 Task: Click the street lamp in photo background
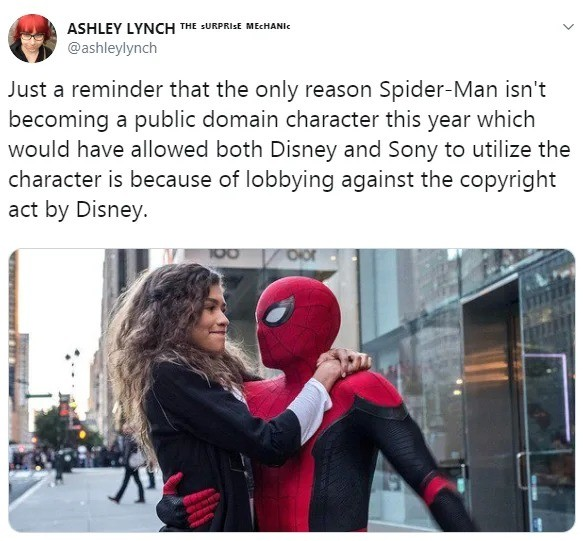tap(73, 372)
